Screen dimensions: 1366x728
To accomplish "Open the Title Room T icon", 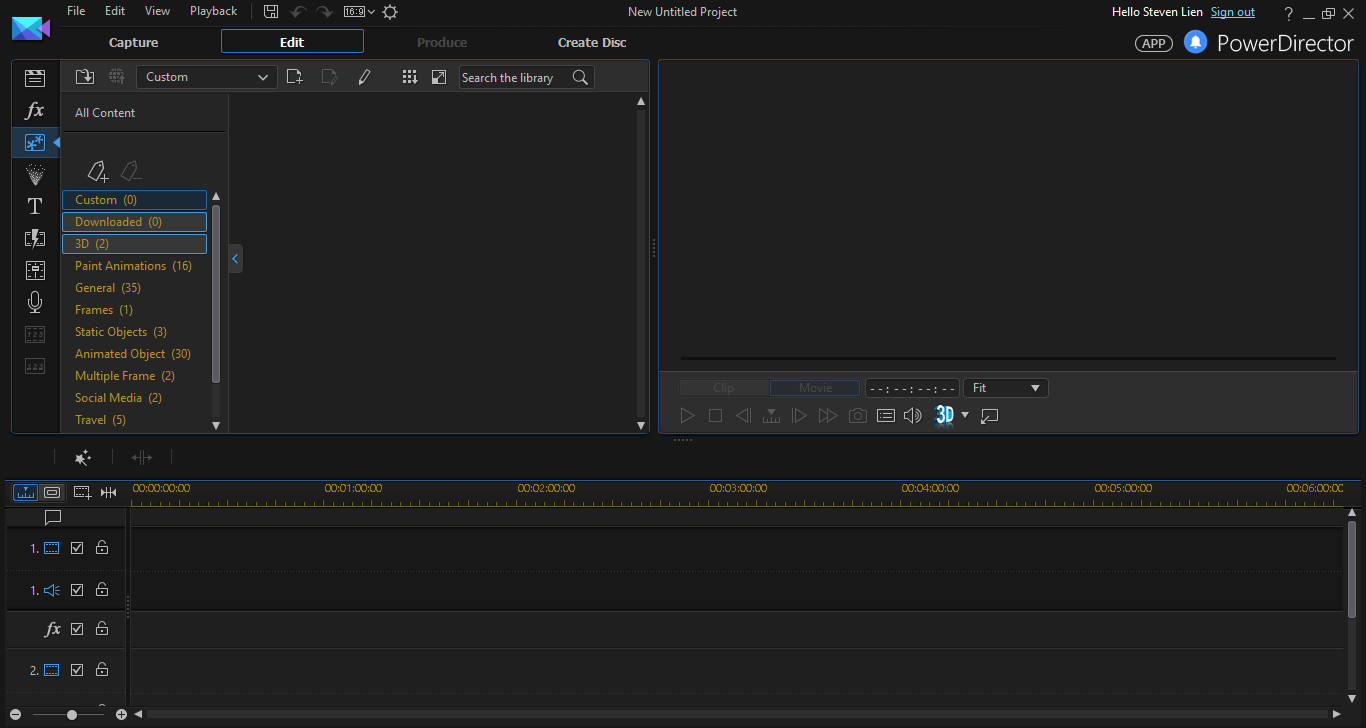I will pos(35,206).
